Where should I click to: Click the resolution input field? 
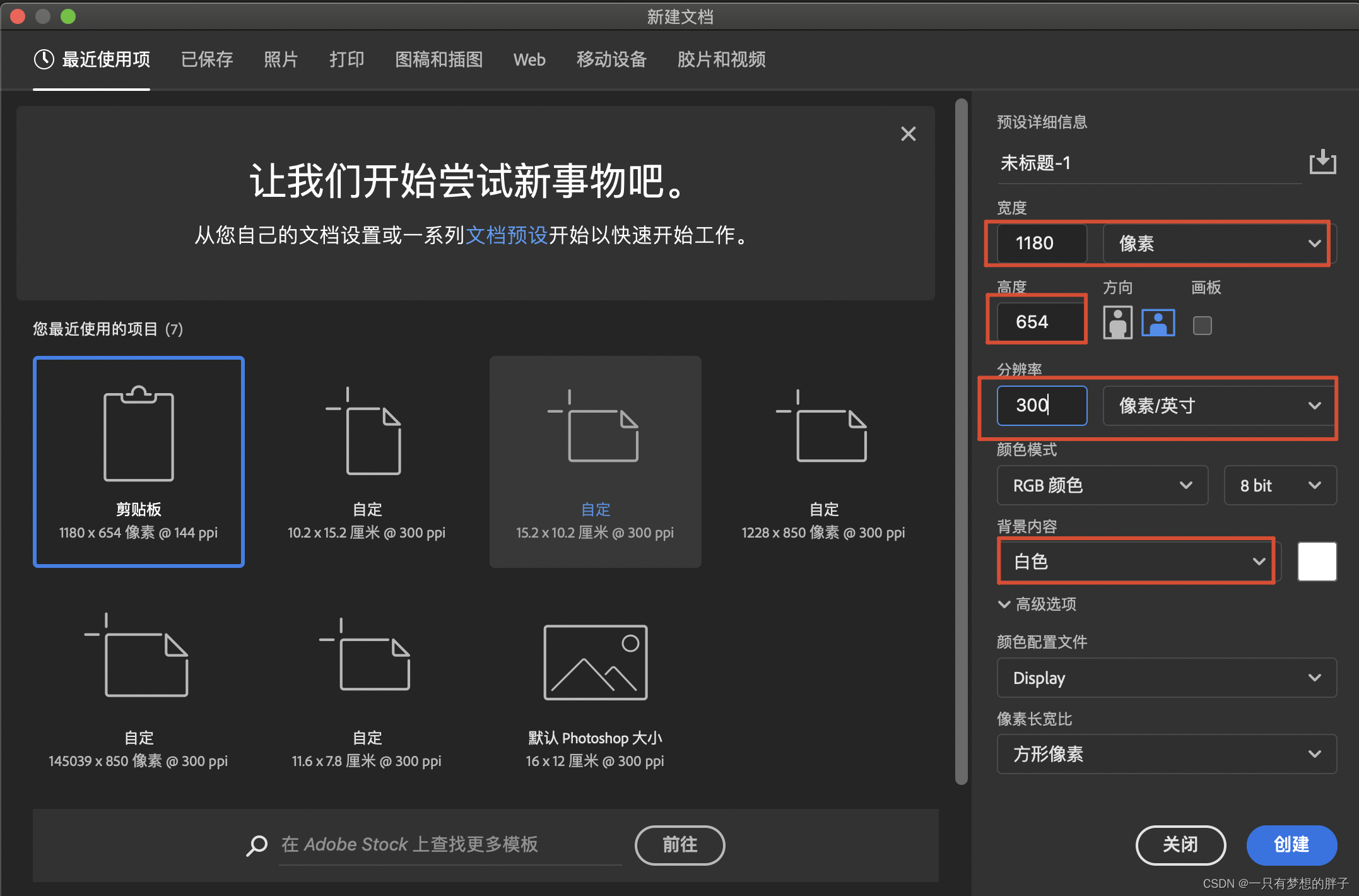(x=1041, y=406)
